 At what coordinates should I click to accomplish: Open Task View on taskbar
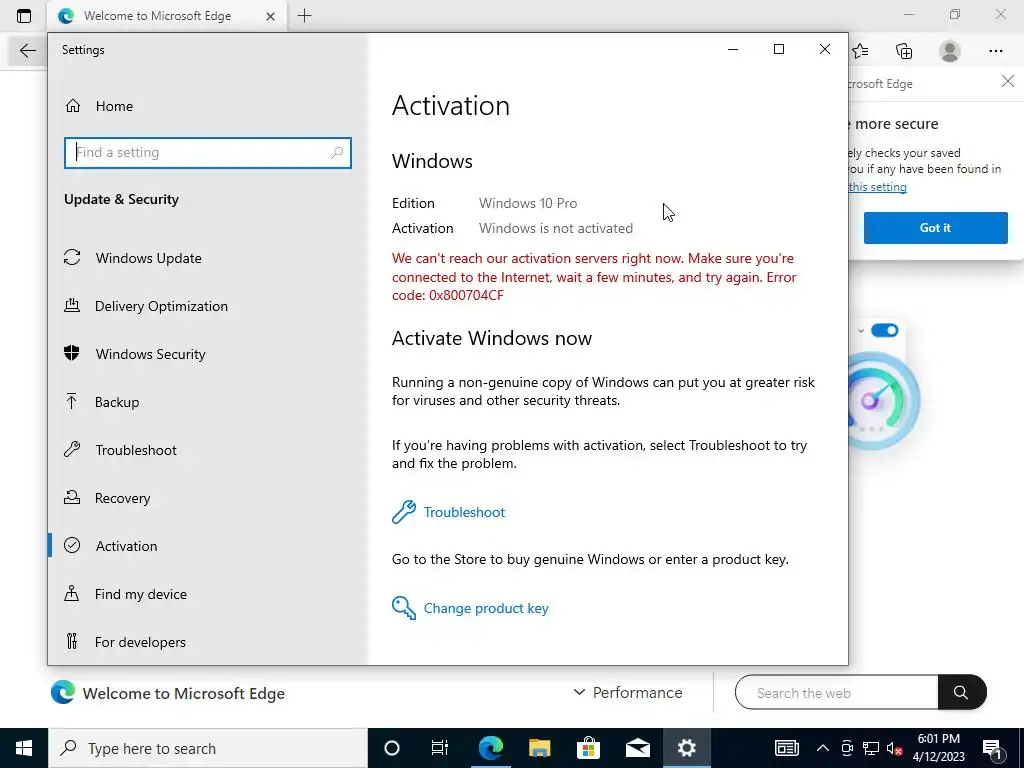click(x=440, y=748)
